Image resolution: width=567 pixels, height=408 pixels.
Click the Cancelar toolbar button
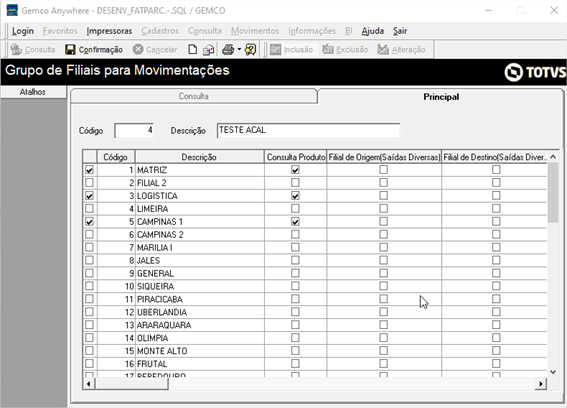155,50
